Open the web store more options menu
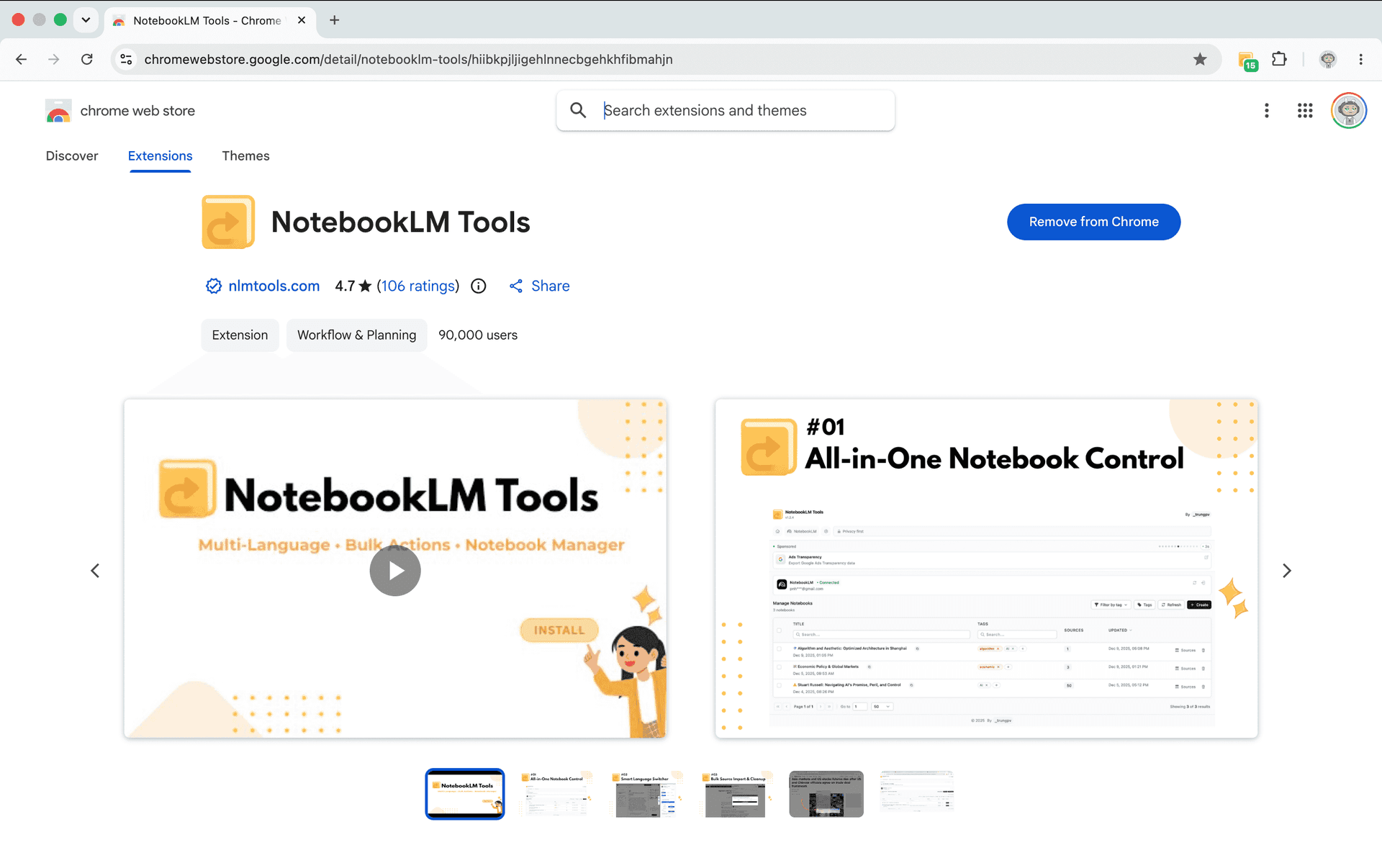 (x=1267, y=110)
